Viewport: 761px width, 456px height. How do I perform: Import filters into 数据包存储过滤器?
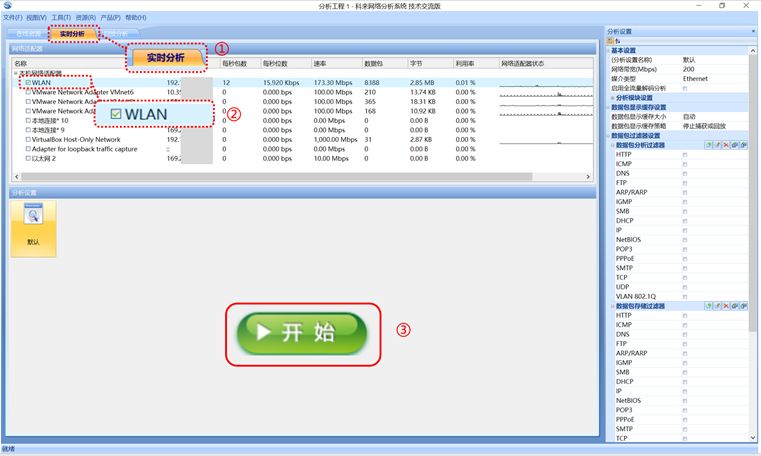click(x=735, y=306)
